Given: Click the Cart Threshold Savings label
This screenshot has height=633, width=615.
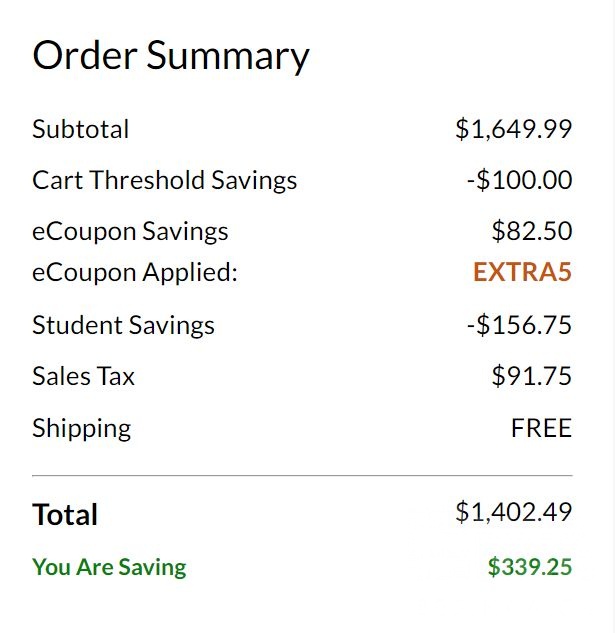Looking at the screenshot, I should pyautogui.click(x=164, y=180).
